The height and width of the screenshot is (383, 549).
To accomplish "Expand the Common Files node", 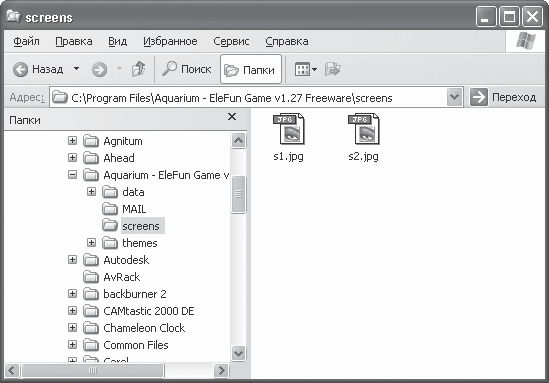I will 72,344.
